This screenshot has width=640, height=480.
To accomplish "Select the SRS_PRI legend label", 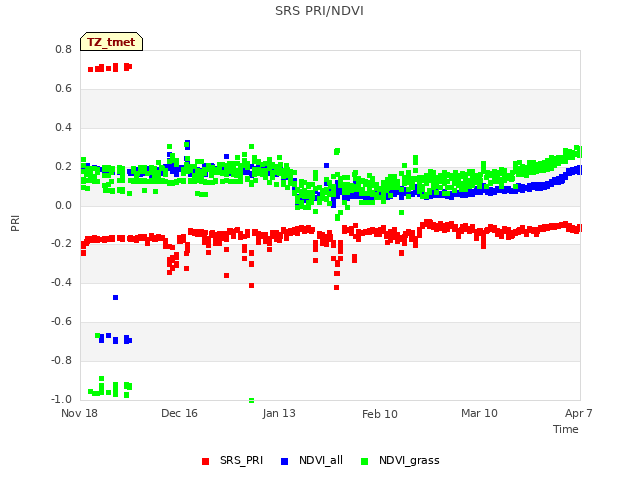I will point(241,460).
